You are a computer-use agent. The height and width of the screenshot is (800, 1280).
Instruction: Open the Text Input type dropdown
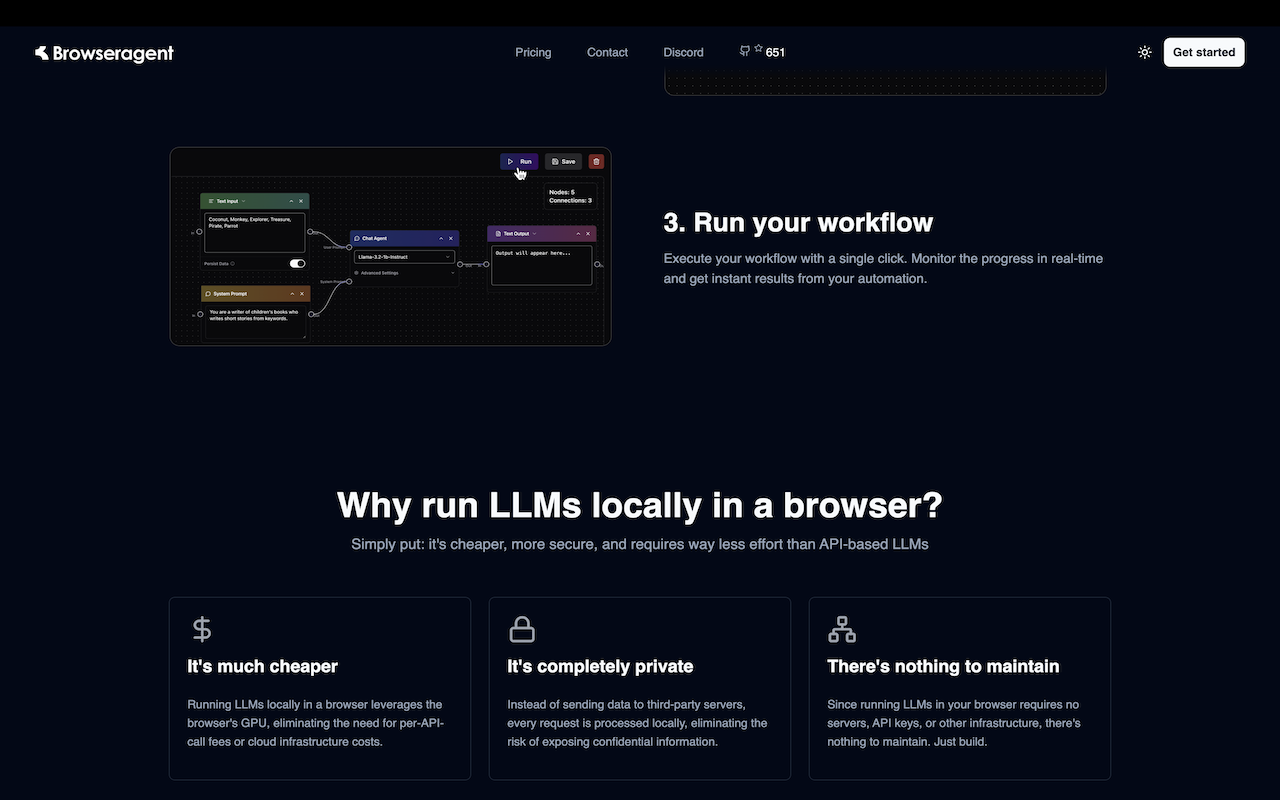(243, 201)
